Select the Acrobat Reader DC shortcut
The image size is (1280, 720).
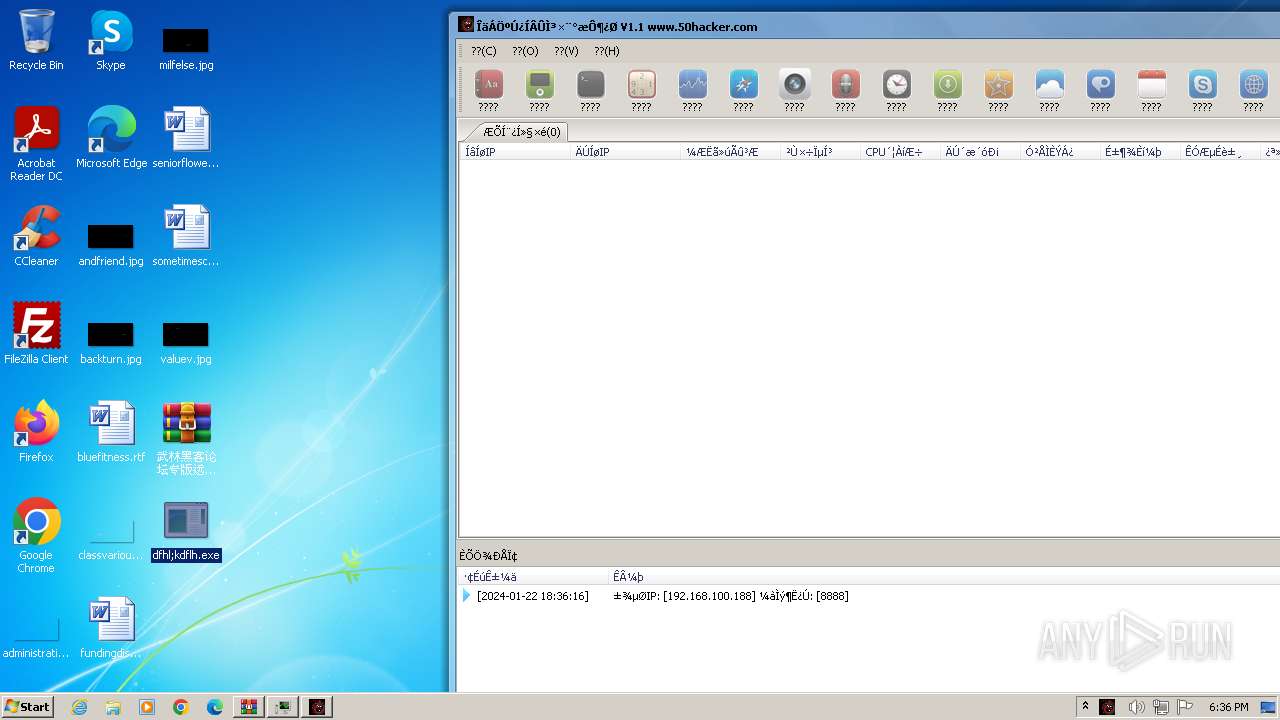click(36, 144)
